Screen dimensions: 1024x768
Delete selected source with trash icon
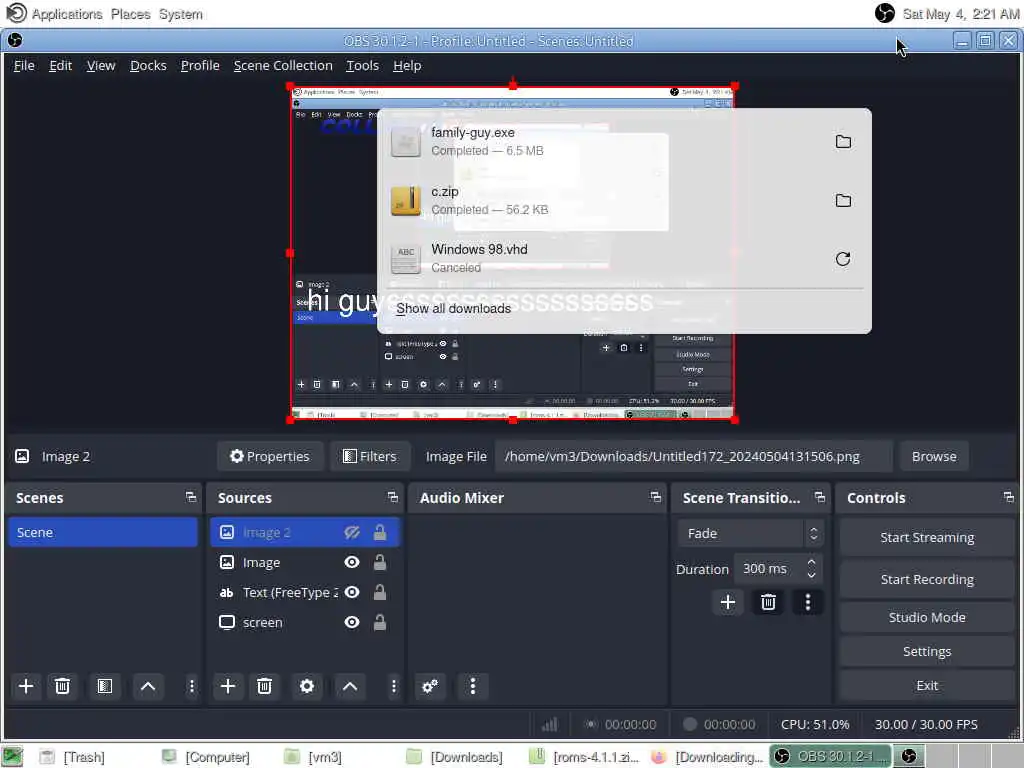(264, 686)
